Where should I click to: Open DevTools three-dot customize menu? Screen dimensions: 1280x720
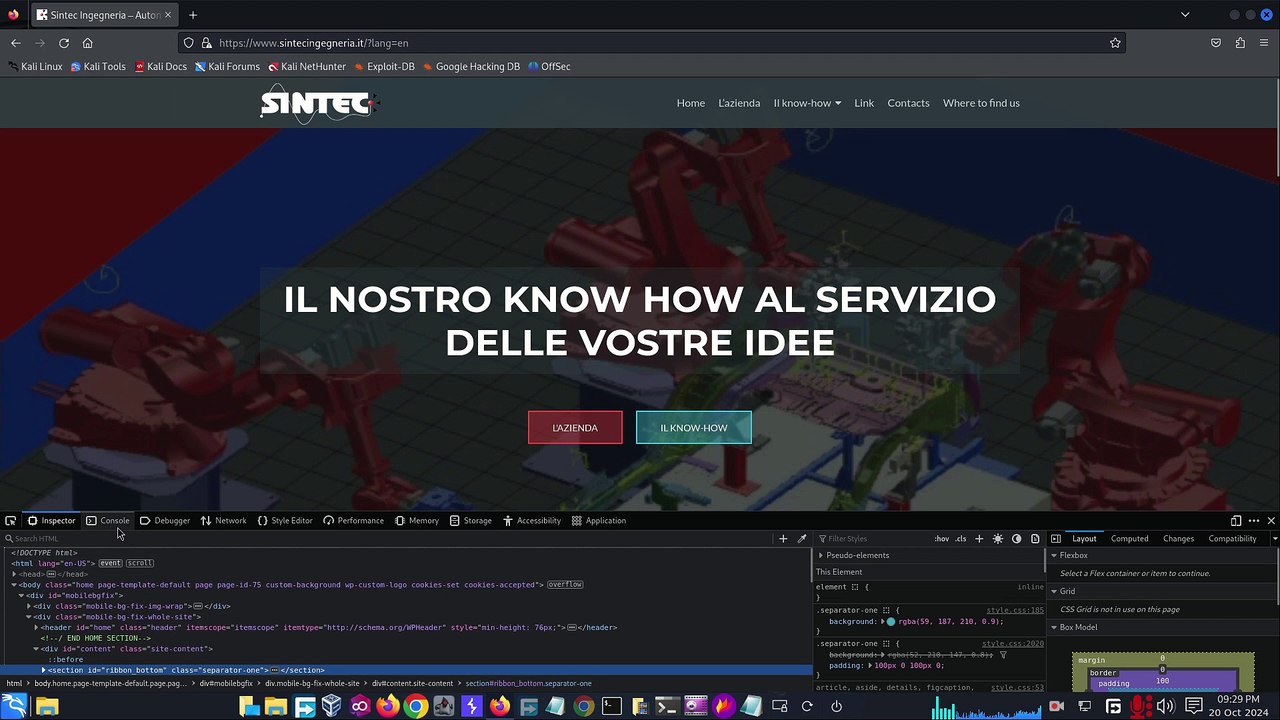point(1254,521)
